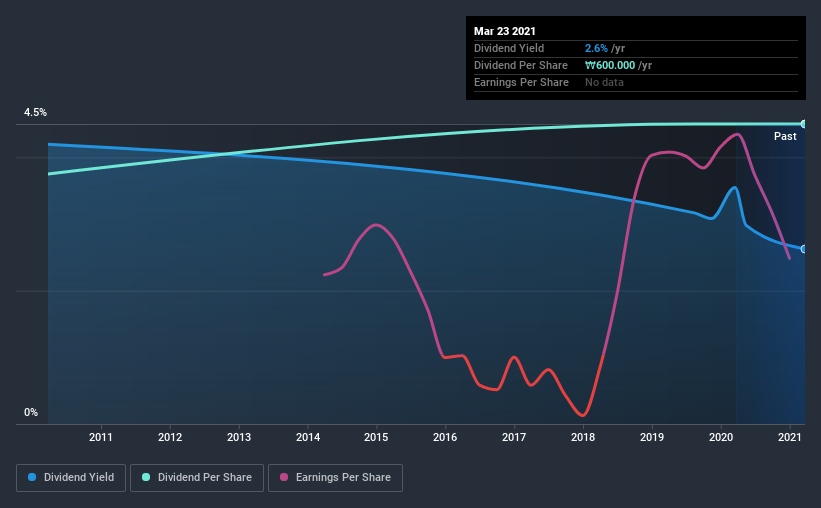Toggle the Earnings Per Share legend button
Screen dimensions: 821x508
click(336, 478)
